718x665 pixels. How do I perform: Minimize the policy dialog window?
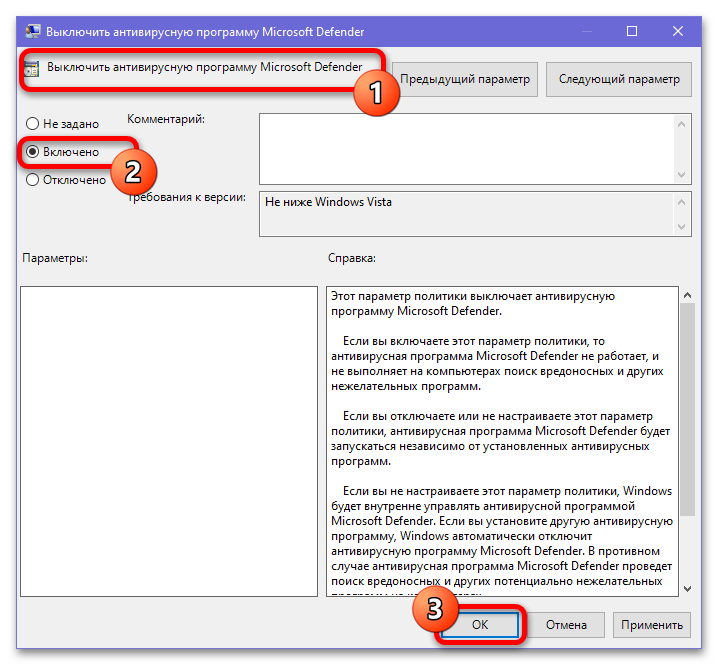click(x=587, y=31)
